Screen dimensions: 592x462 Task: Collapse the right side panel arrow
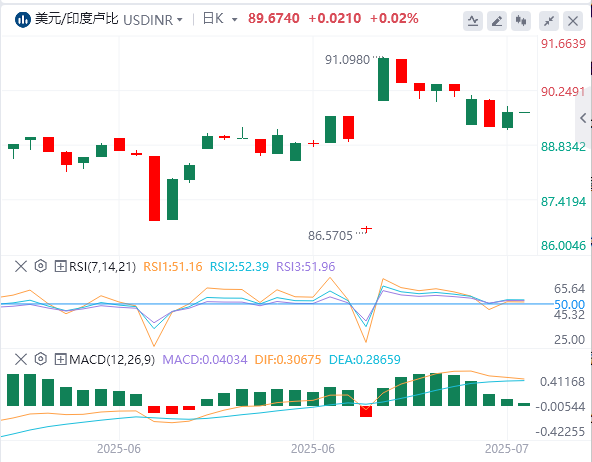pyautogui.click(x=583, y=118)
